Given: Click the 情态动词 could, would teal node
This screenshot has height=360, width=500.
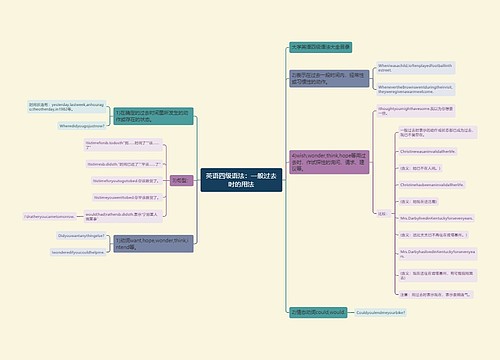Looking at the screenshot, I should [x=318, y=312].
